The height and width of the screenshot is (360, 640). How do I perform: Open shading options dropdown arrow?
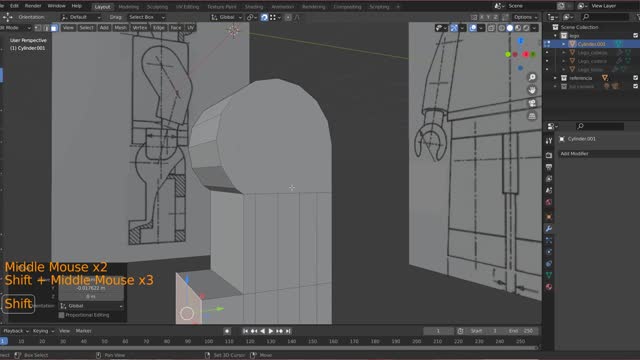click(x=534, y=28)
